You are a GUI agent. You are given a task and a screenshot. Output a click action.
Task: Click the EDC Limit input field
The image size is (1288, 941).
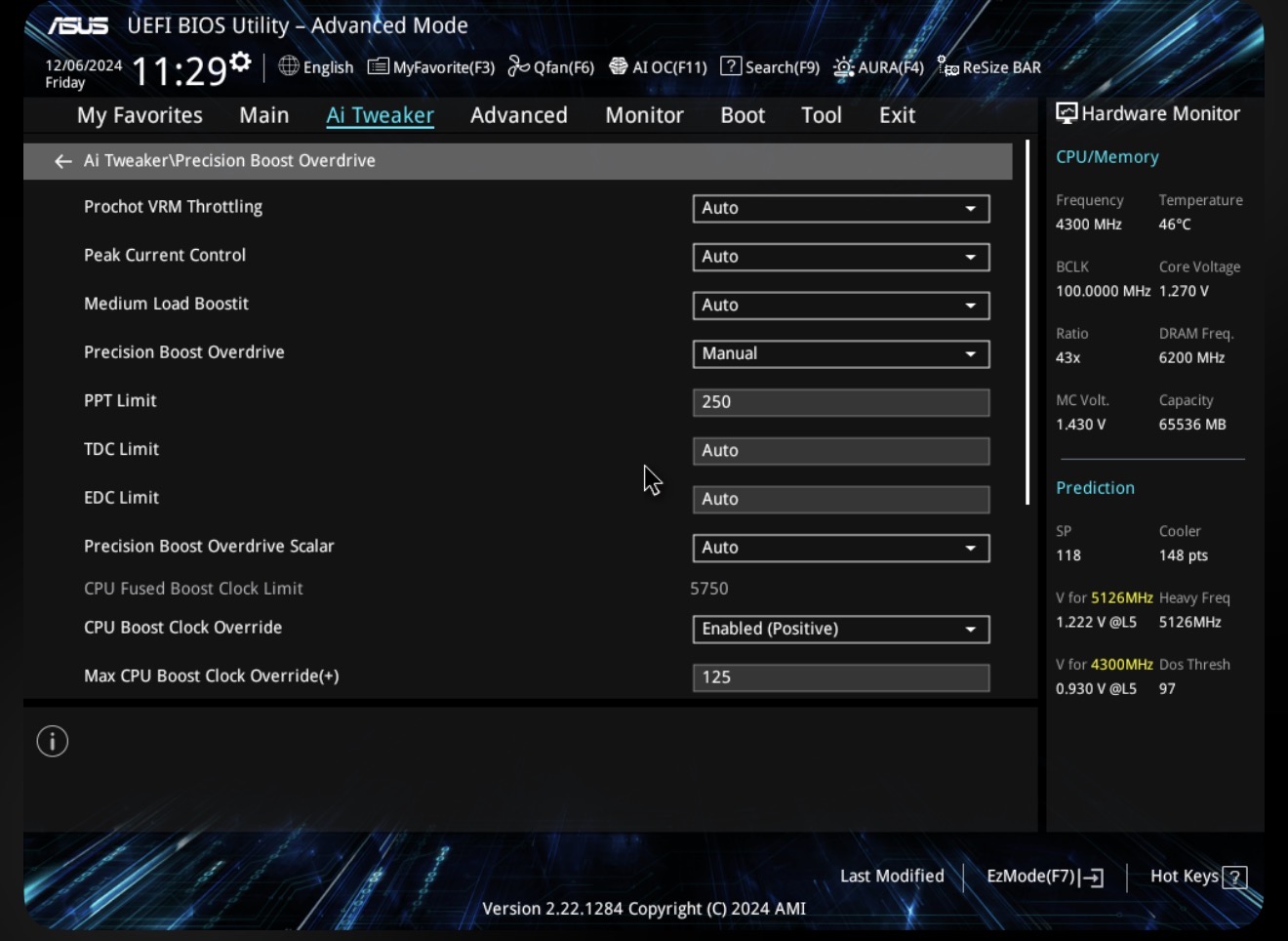(841, 500)
